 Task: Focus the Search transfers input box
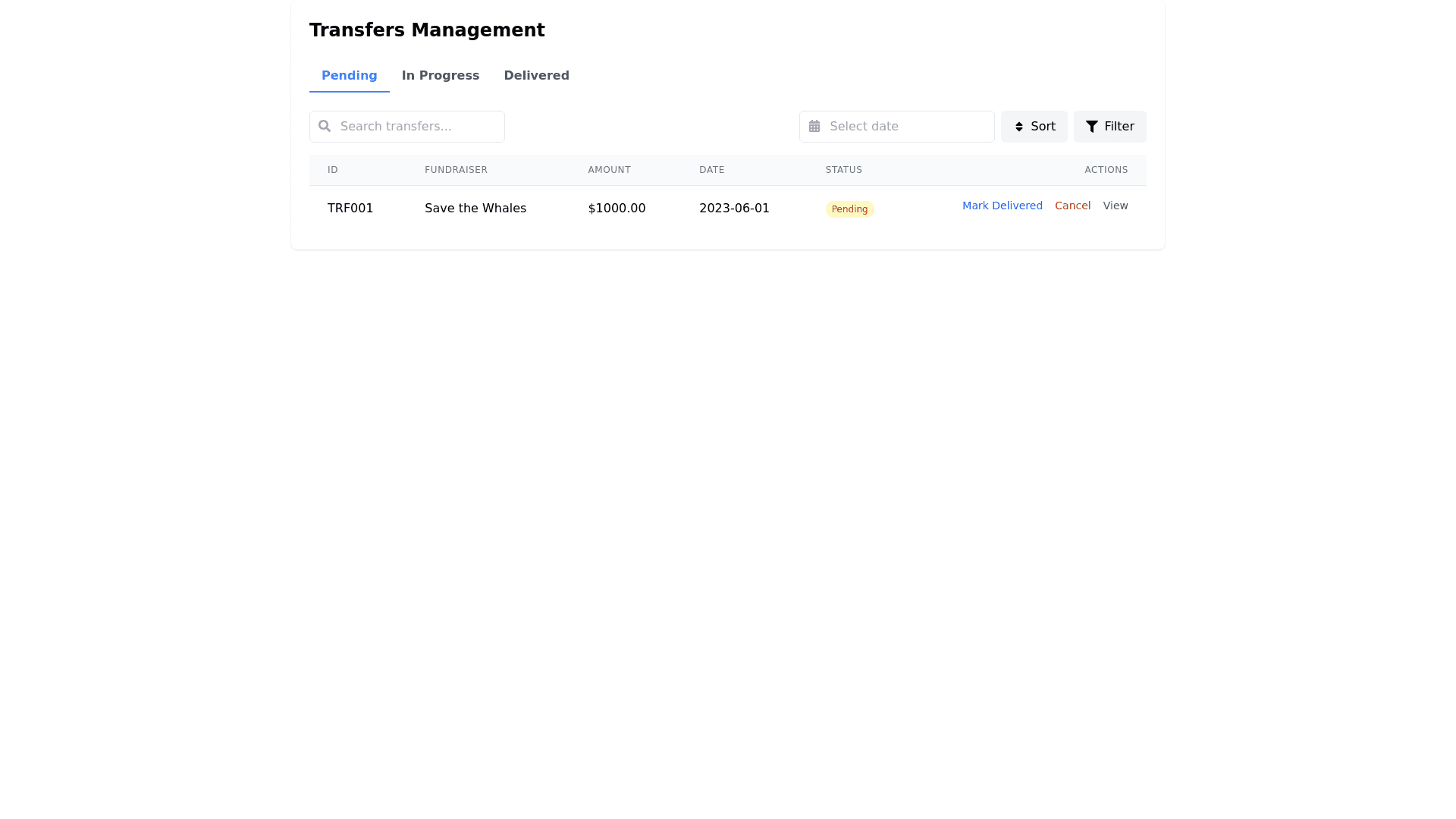pos(417,127)
